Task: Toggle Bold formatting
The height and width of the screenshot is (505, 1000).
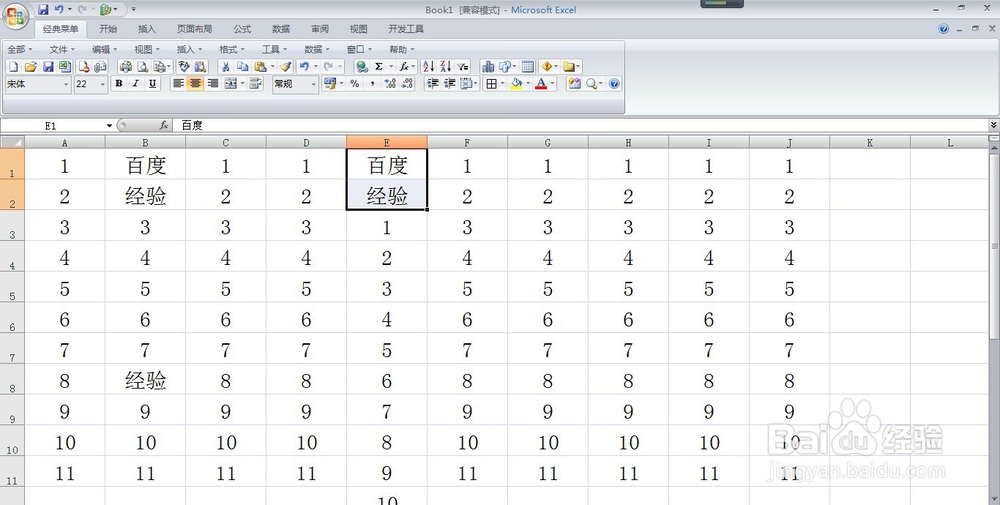Action: [119, 84]
